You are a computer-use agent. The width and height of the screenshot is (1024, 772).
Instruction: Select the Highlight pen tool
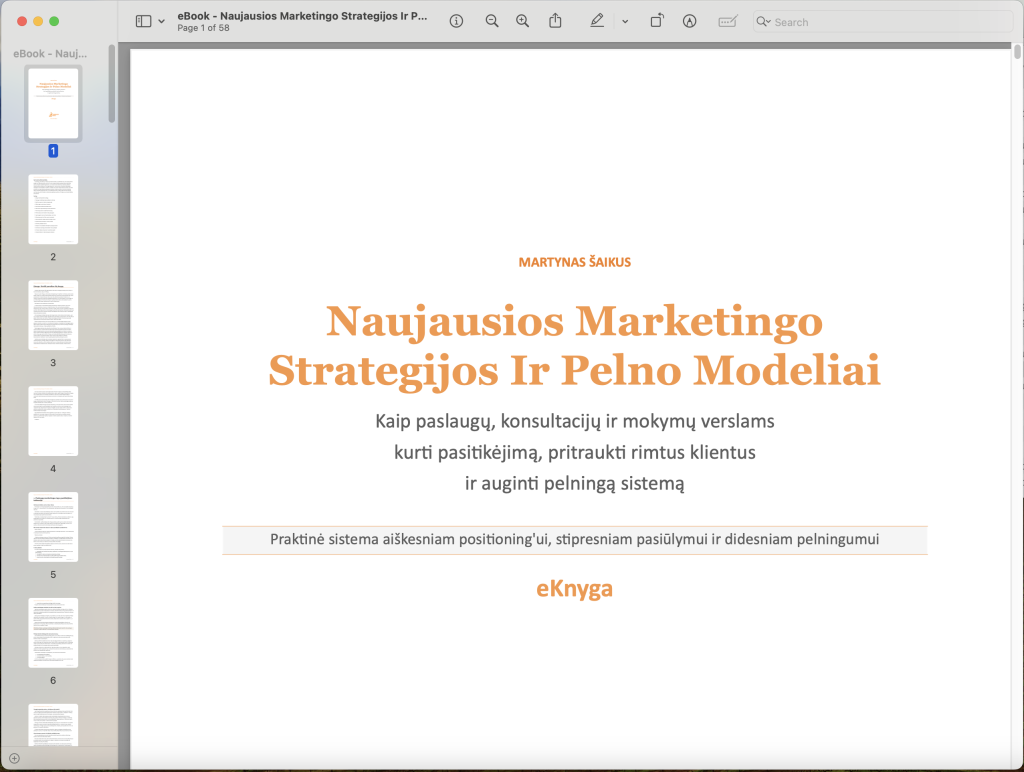point(597,21)
